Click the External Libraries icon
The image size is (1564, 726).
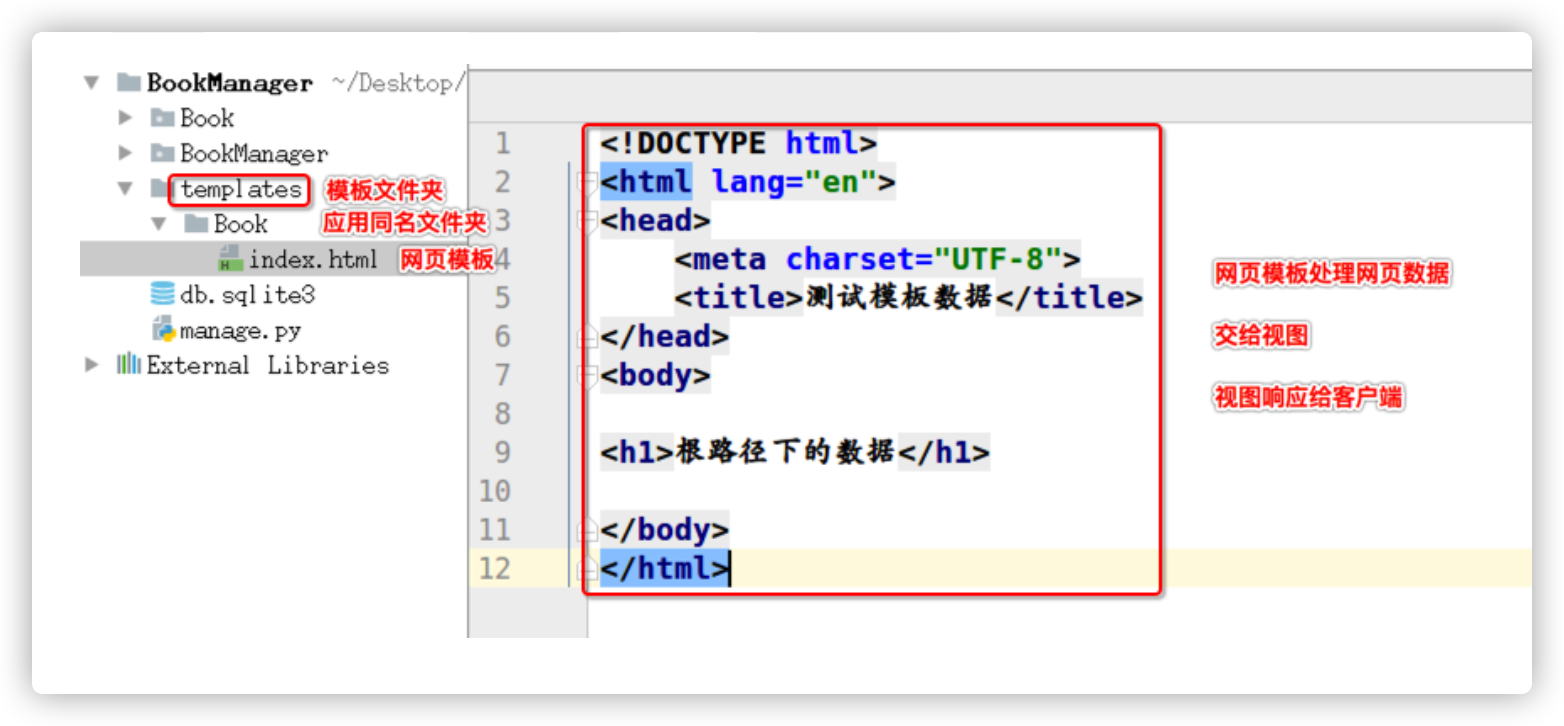click(x=128, y=364)
